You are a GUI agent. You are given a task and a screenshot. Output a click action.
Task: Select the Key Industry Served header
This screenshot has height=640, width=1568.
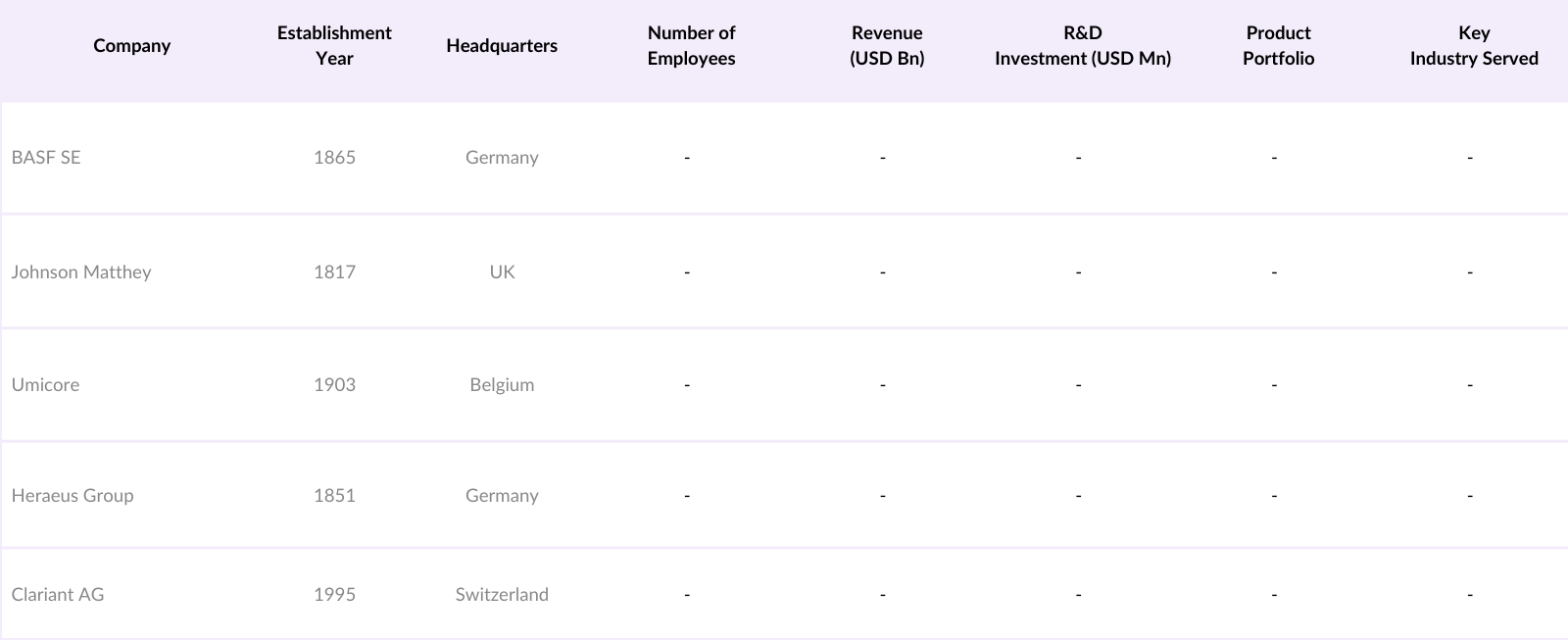[x=1474, y=46]
